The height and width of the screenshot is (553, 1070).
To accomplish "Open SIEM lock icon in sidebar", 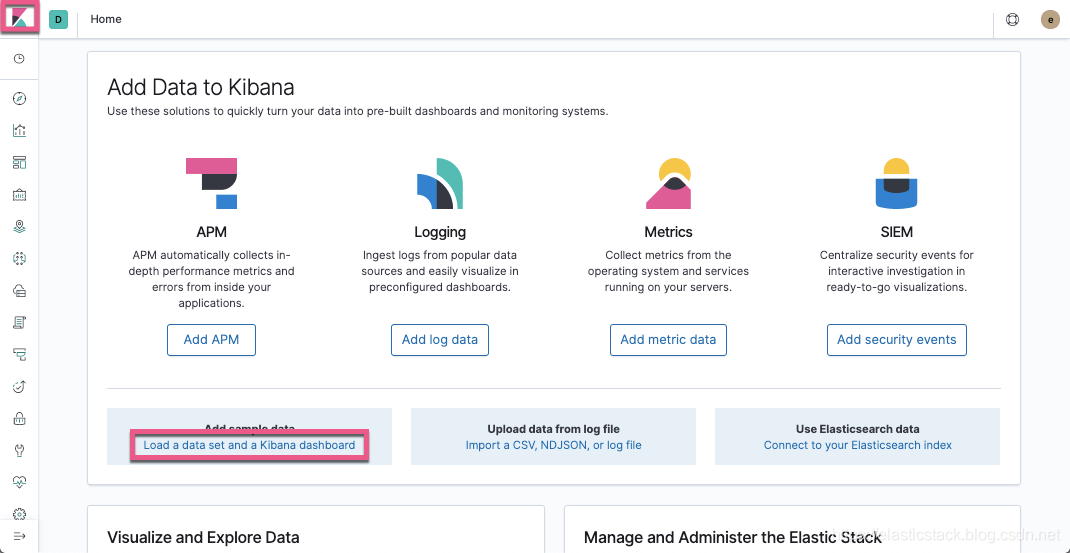I will [x=19, y=418].
